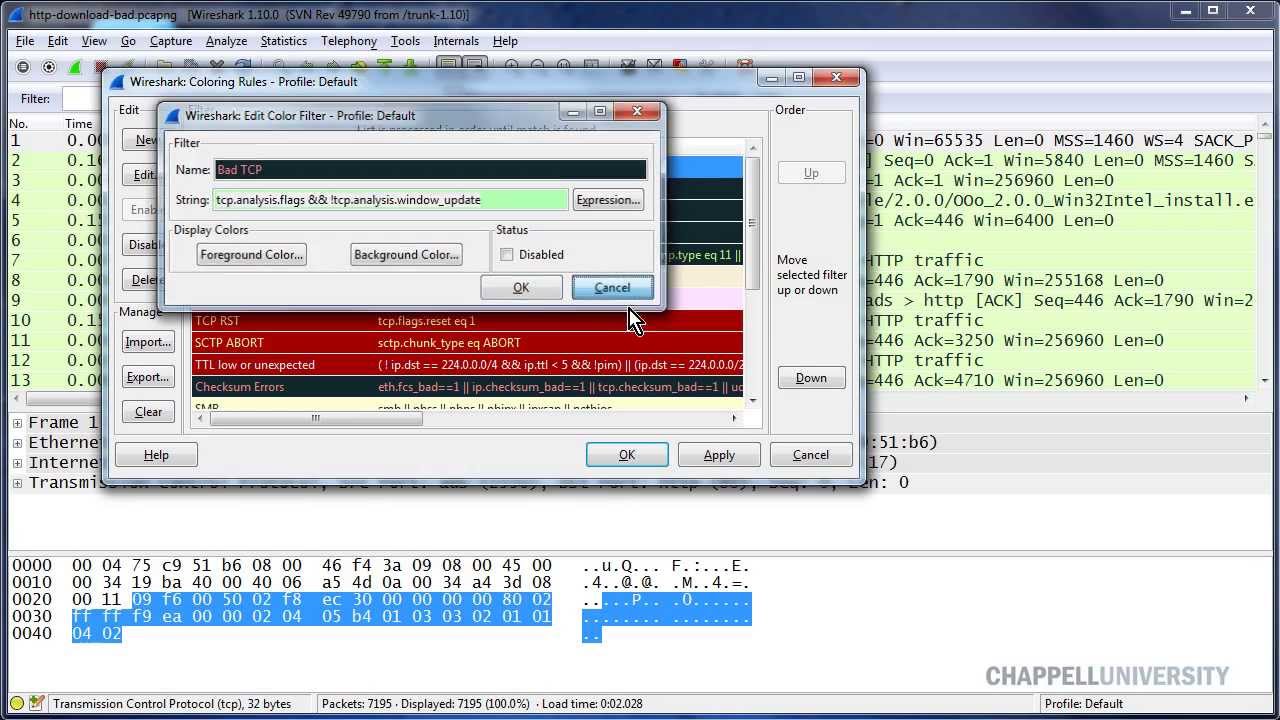The width and height of the screenshot is (1280, 720).
Task: Apply the coloring rules
Action: 719,455
